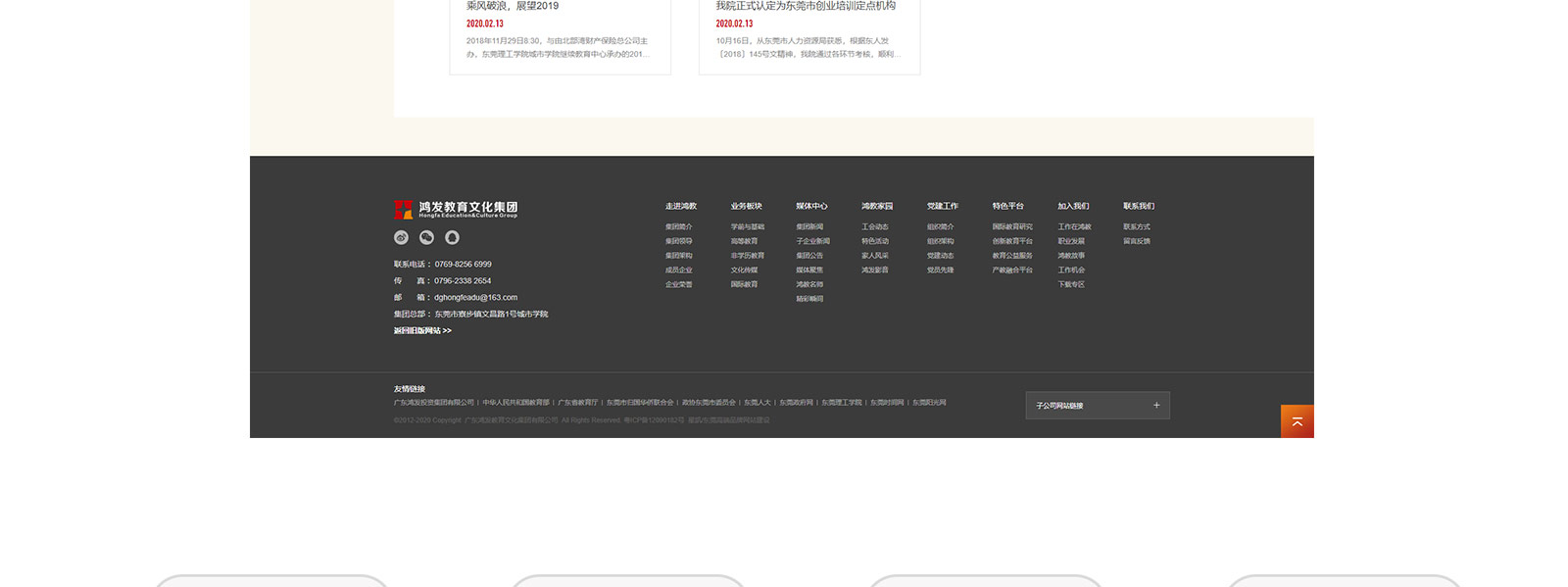Open the 工作机会 link
Viewport: 1568px width, 587px height.
[x=1071, y=270]
